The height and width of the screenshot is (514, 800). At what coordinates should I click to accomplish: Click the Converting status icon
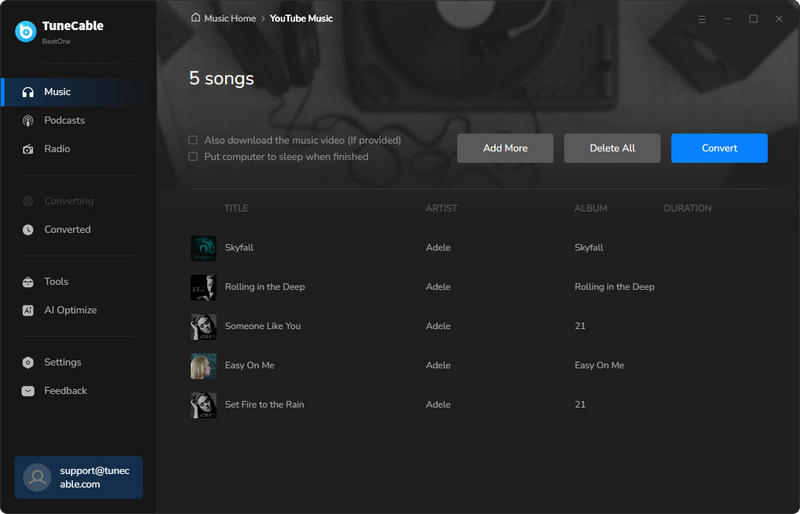click(x=28, y=201)
